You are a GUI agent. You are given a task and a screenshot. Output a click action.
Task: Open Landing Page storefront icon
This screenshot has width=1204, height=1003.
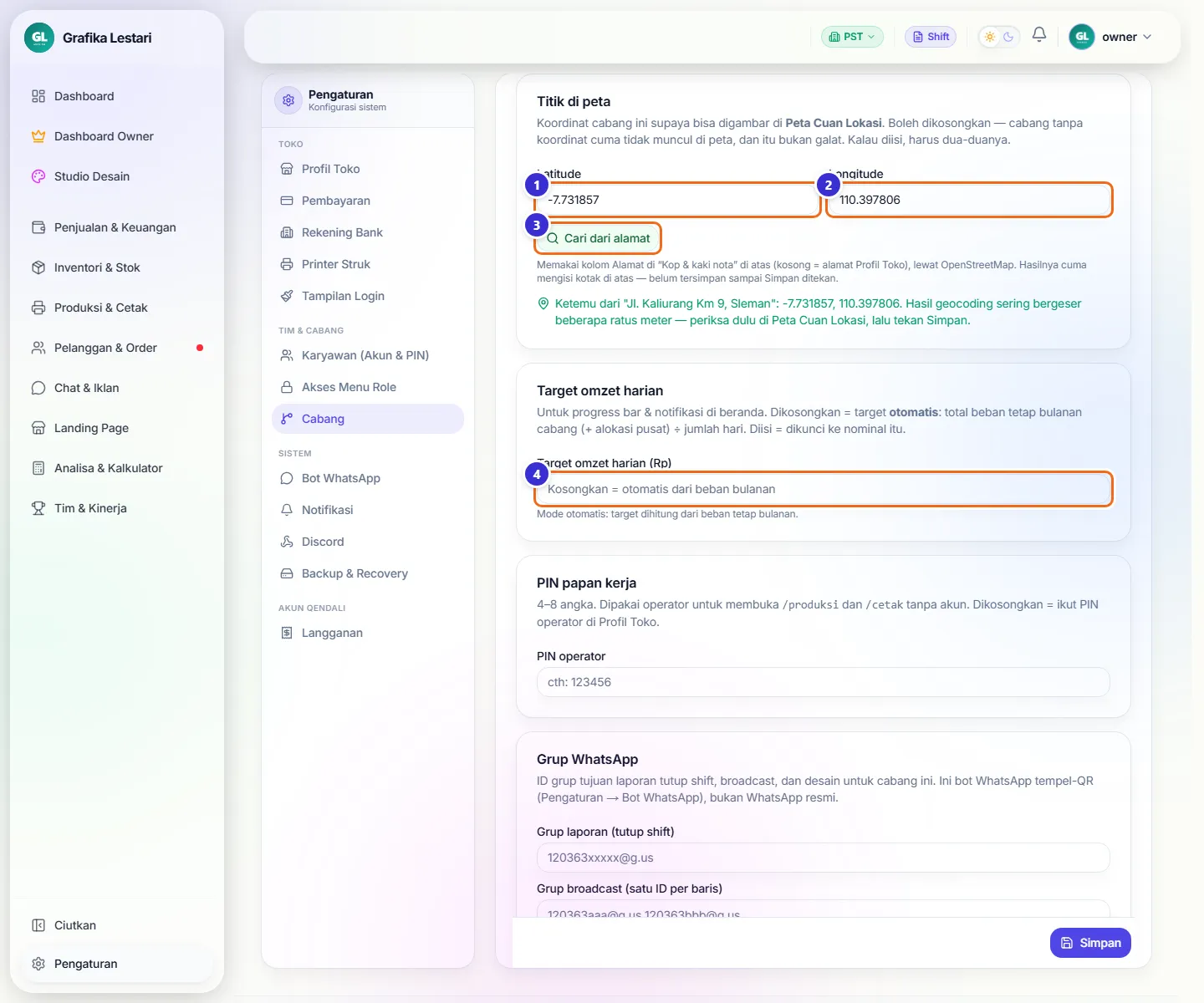(38, 428)
